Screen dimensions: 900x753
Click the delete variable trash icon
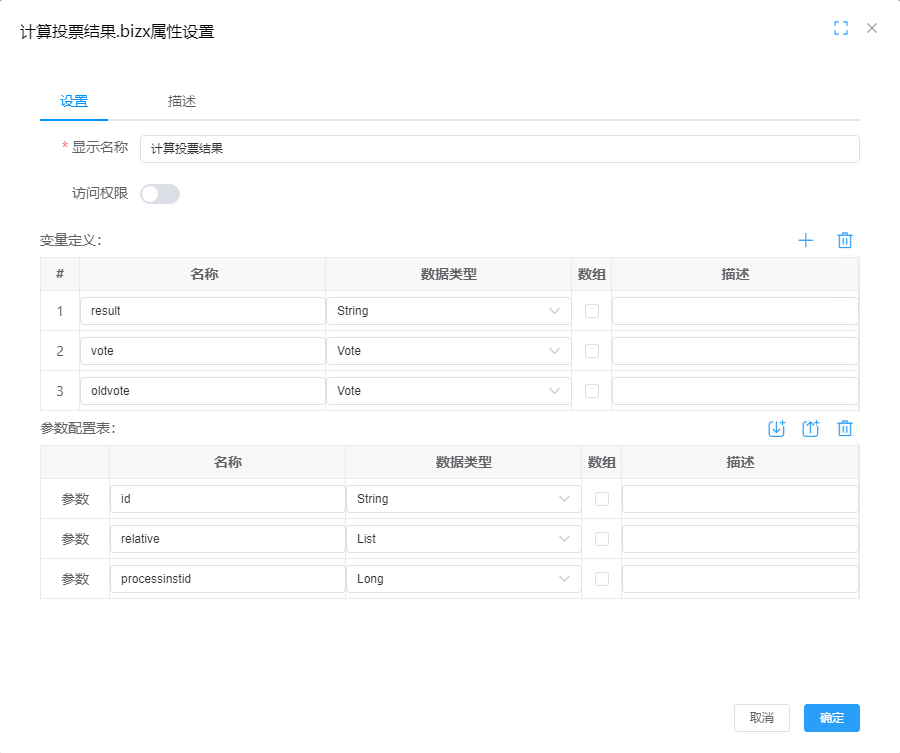coord(845,240)
